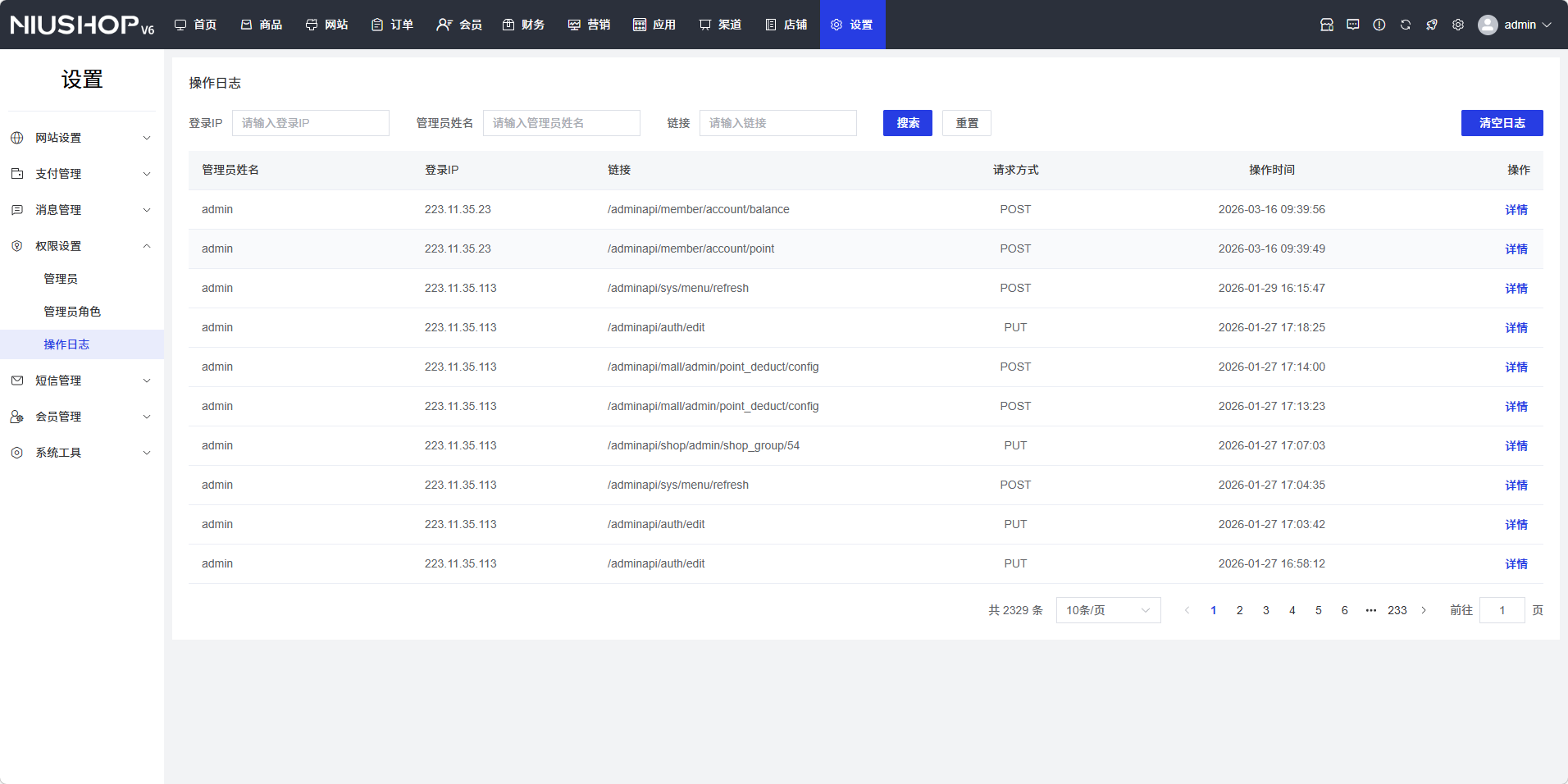This screenshot has height=784, width=1568.
Task: Go to page 233 in pagination
Action: [x=1397, y=610]
